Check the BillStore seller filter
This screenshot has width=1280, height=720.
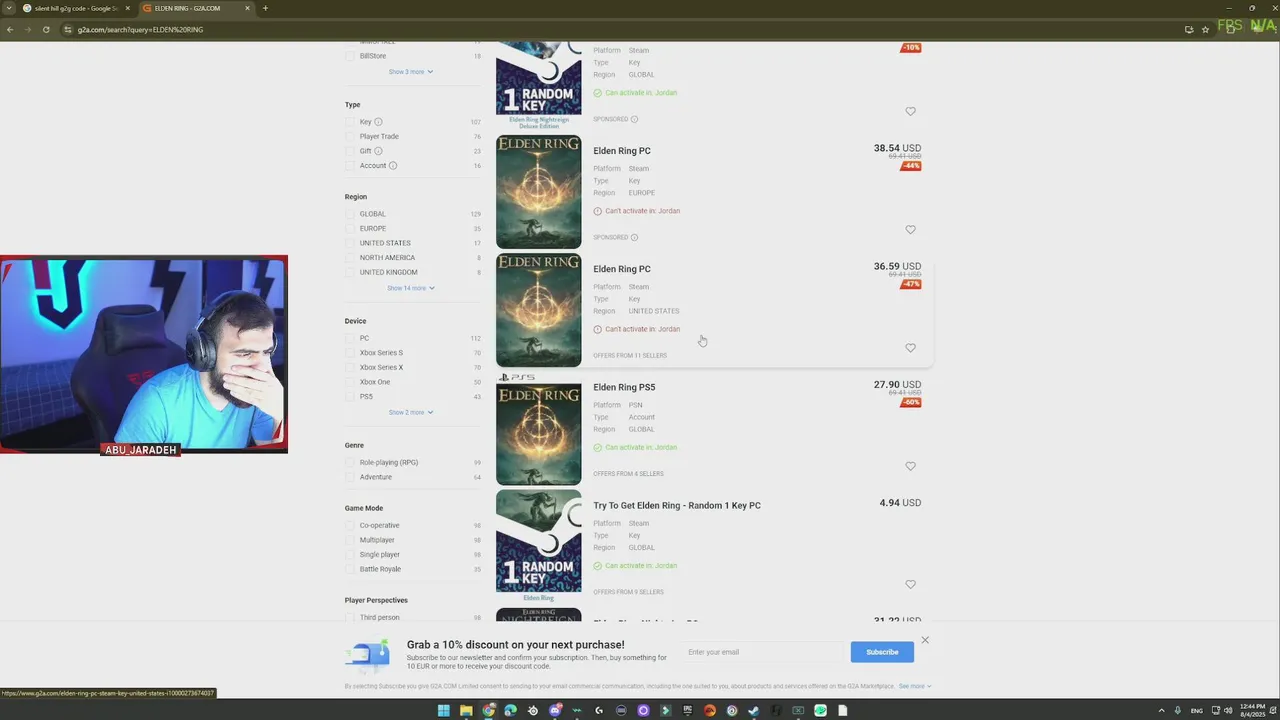coord(350,56)
